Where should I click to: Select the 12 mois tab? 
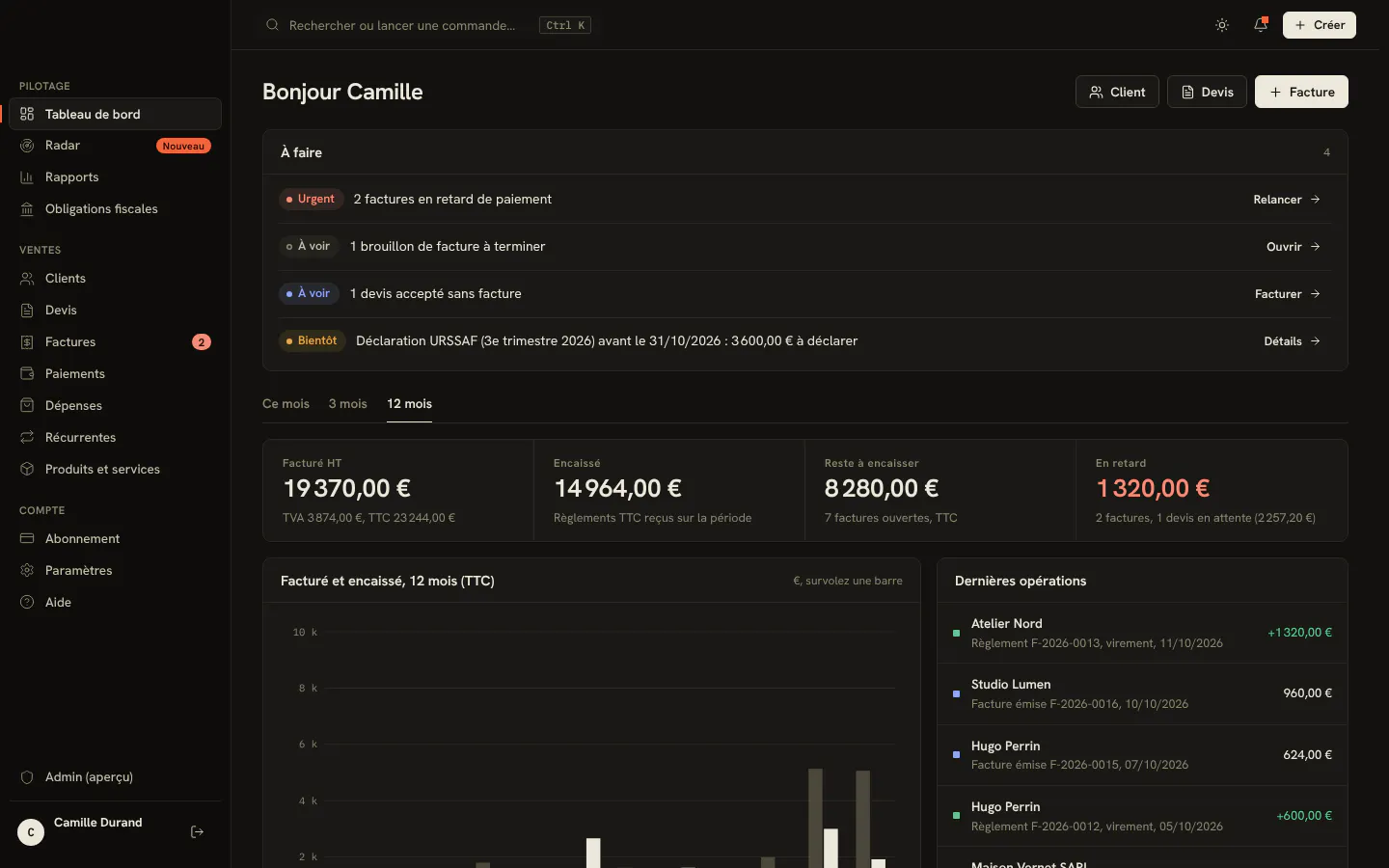pyautogui.click(x=409, y=404)
